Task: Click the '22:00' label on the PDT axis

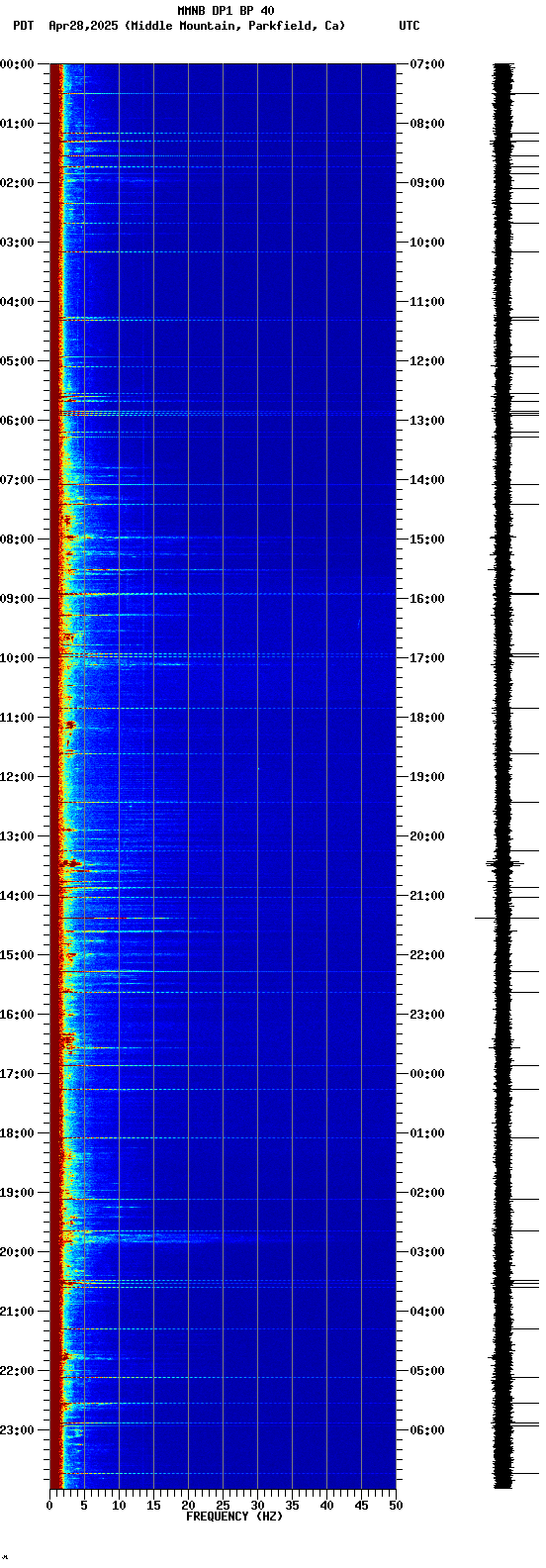Action: coord(18,1371)
